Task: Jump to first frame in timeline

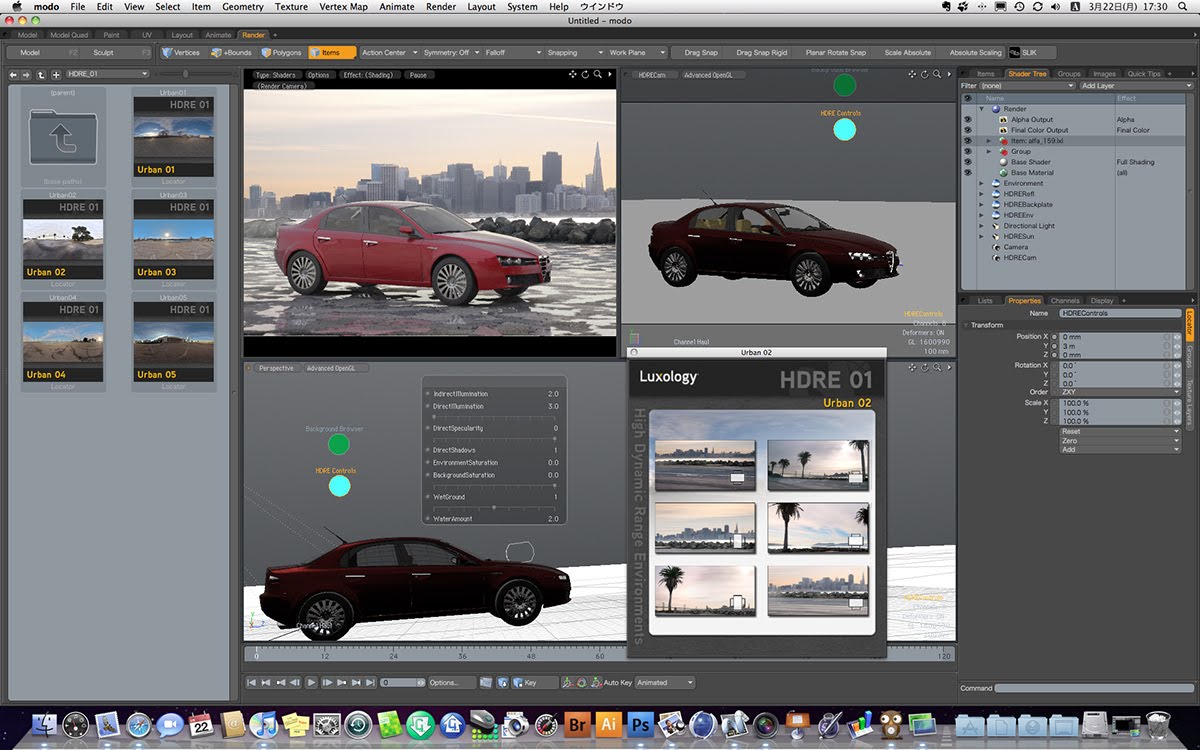Action: tap(251, 682)
